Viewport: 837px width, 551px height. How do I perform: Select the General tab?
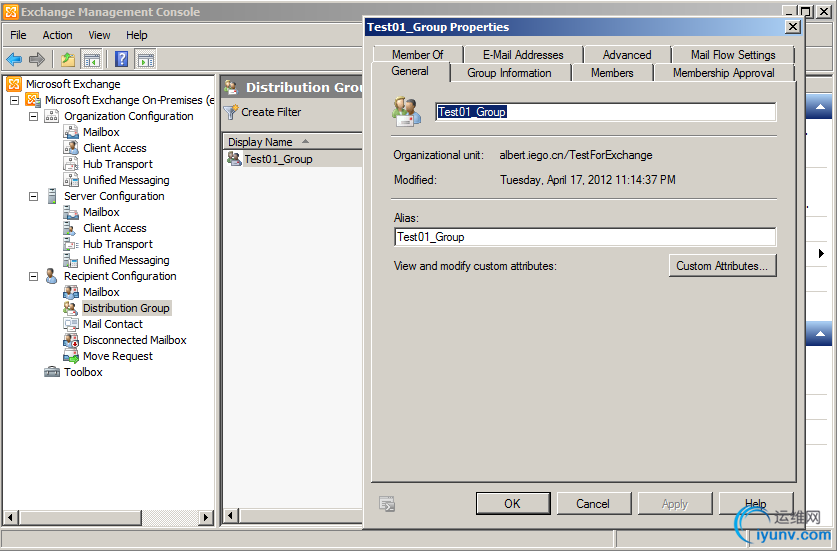point(410,71)
